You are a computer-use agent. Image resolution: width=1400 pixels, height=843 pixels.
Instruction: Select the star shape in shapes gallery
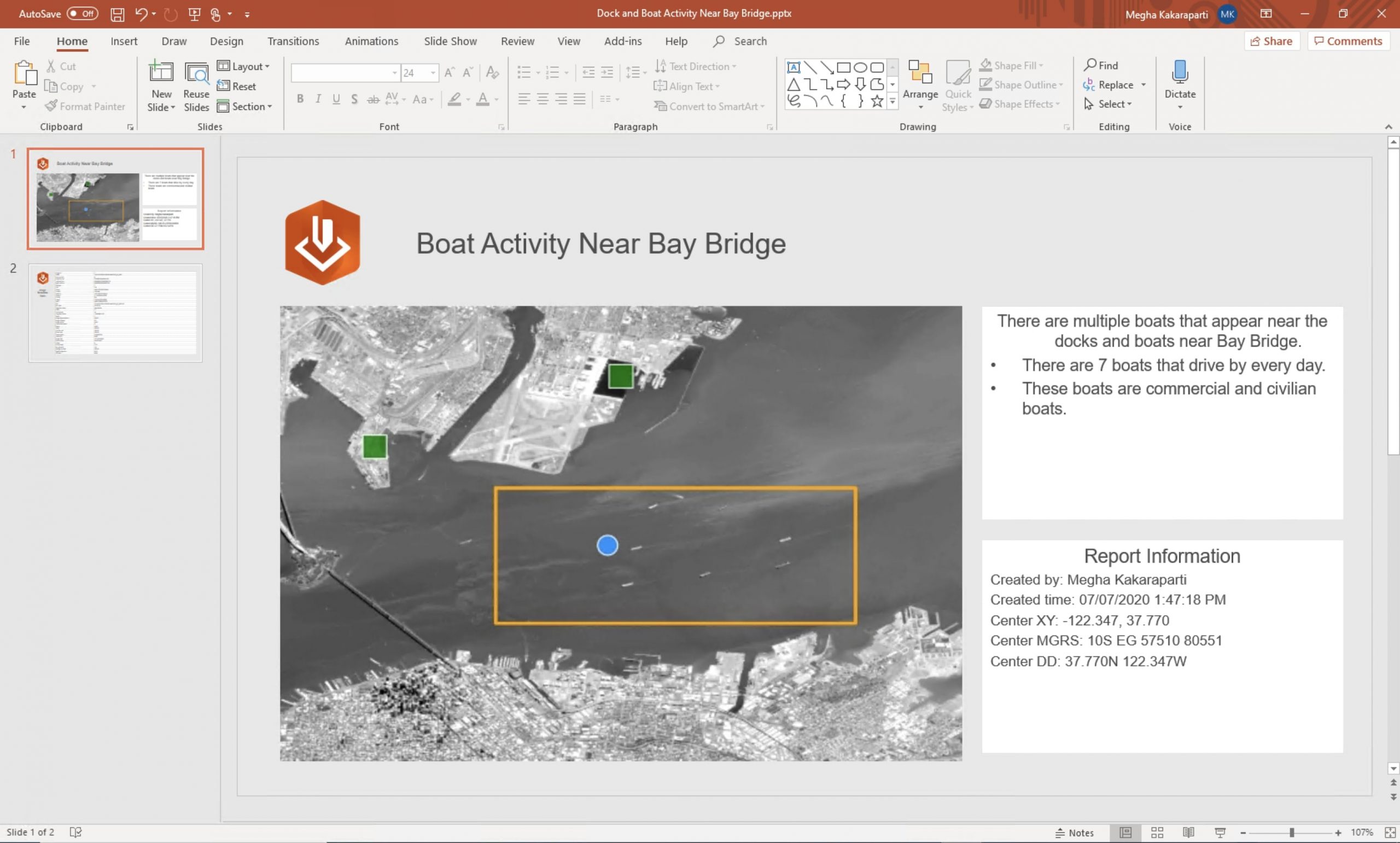[x=877, y=101]
